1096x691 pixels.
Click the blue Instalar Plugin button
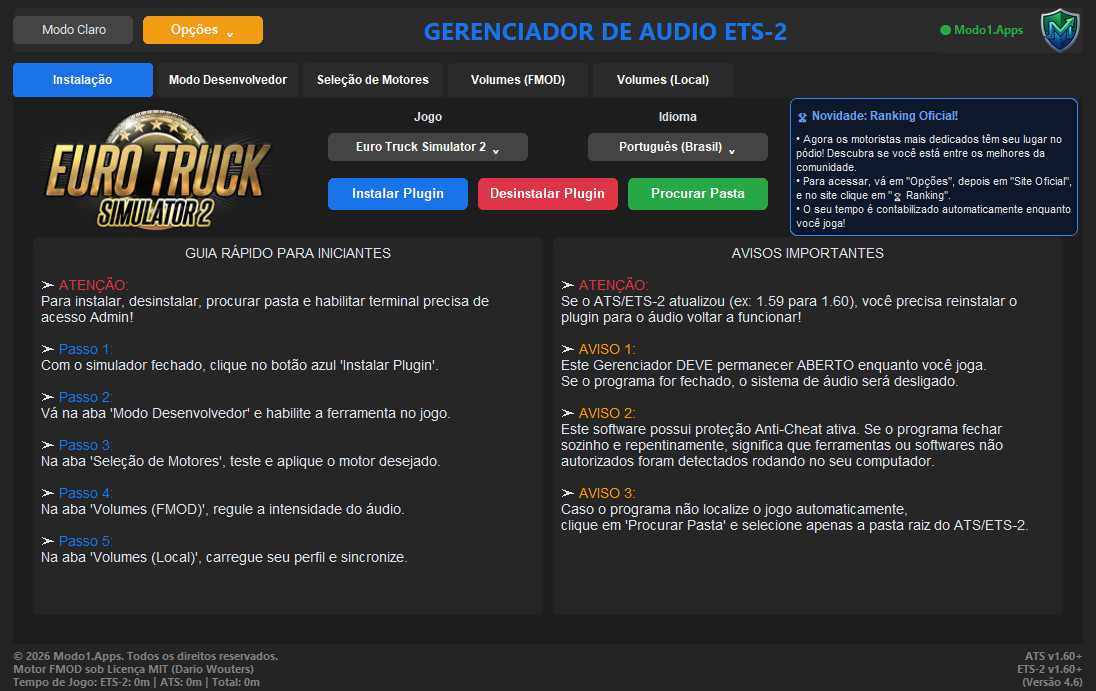click(x=398, y=194)
